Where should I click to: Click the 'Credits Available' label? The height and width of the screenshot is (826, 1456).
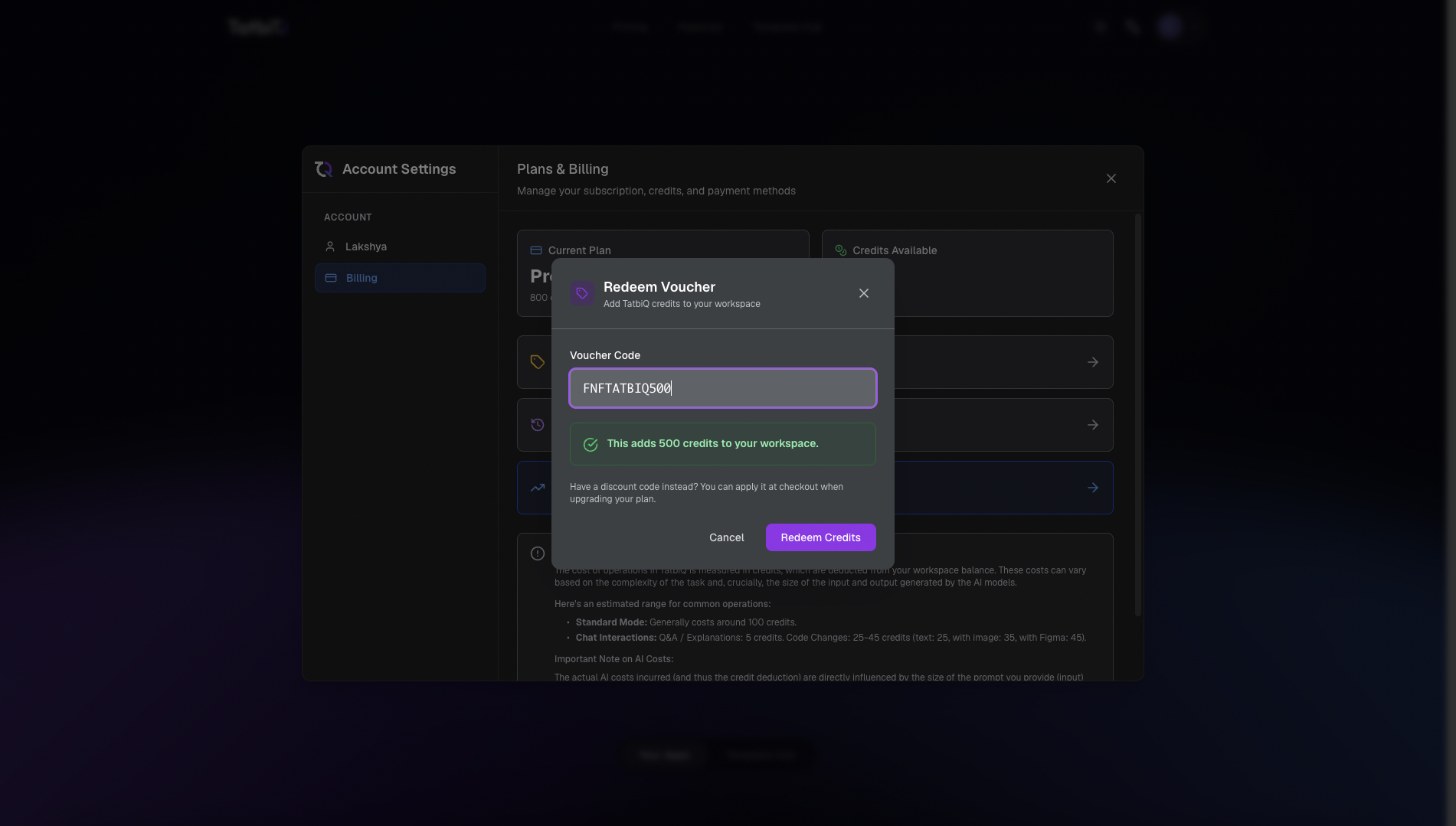(x=895, y=250)
